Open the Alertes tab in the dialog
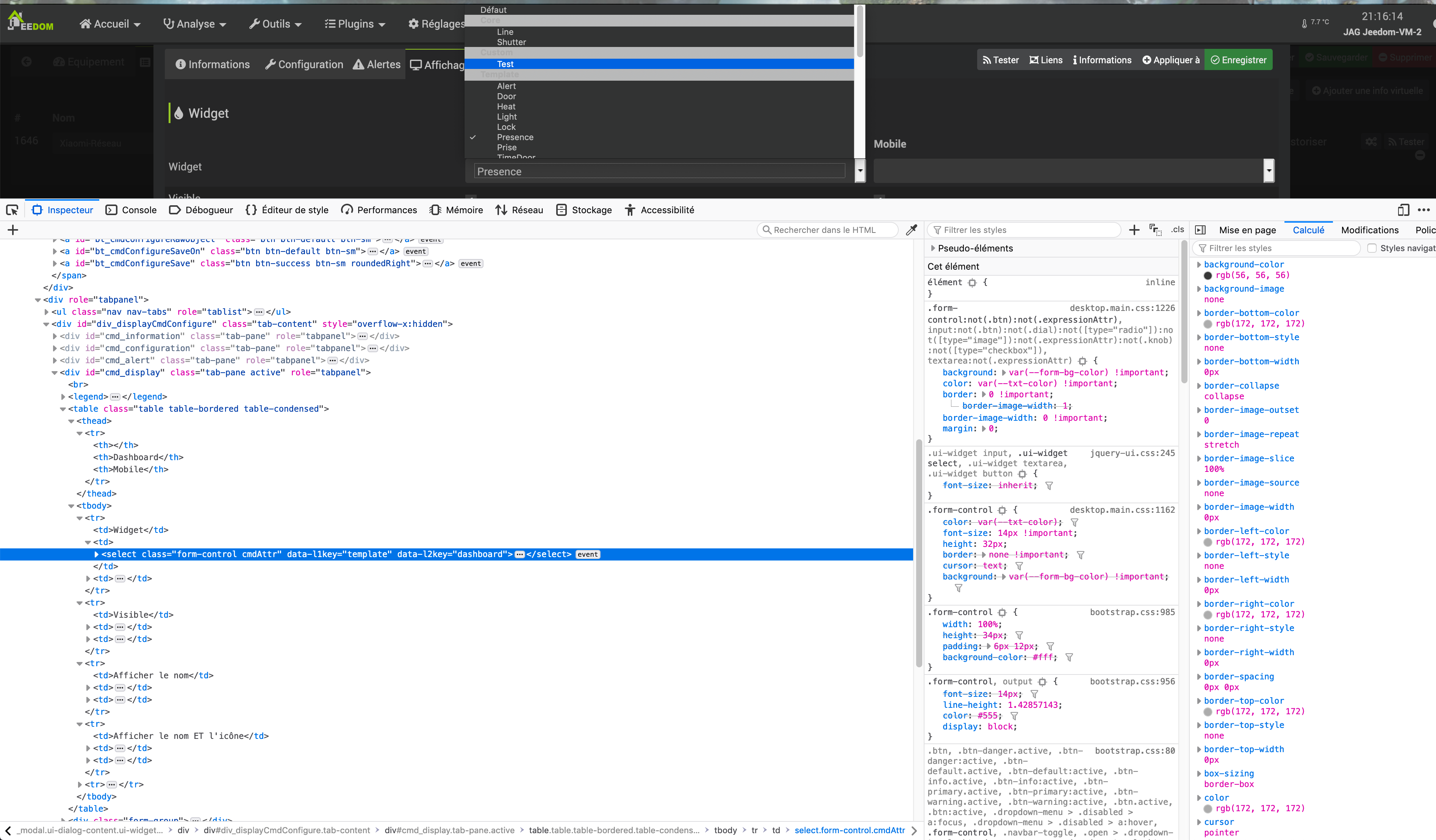The height and width of the screenshot is (840, 1436). coord(377,64)
